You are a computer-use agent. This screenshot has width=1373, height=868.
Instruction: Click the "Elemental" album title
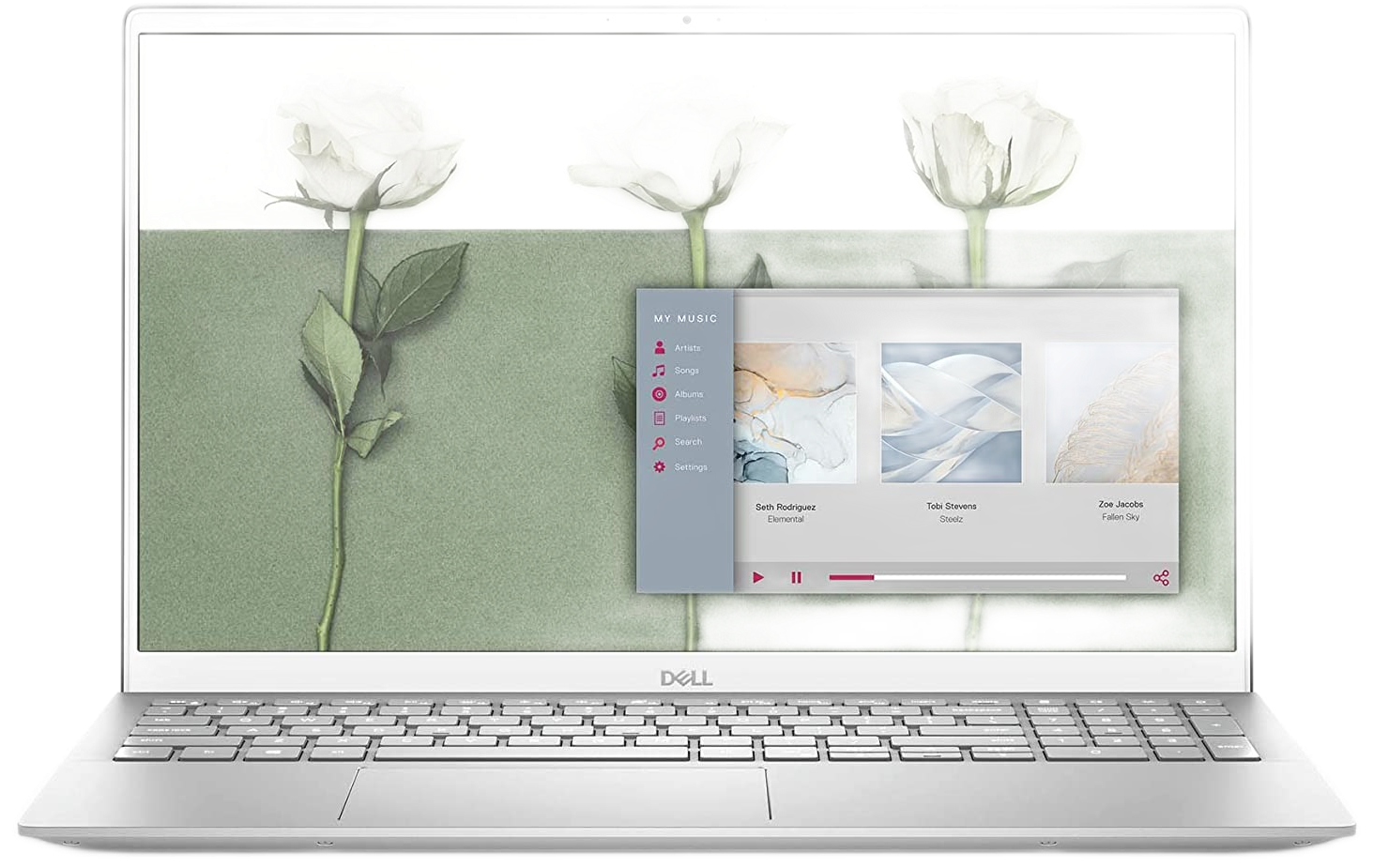(786, 519)
